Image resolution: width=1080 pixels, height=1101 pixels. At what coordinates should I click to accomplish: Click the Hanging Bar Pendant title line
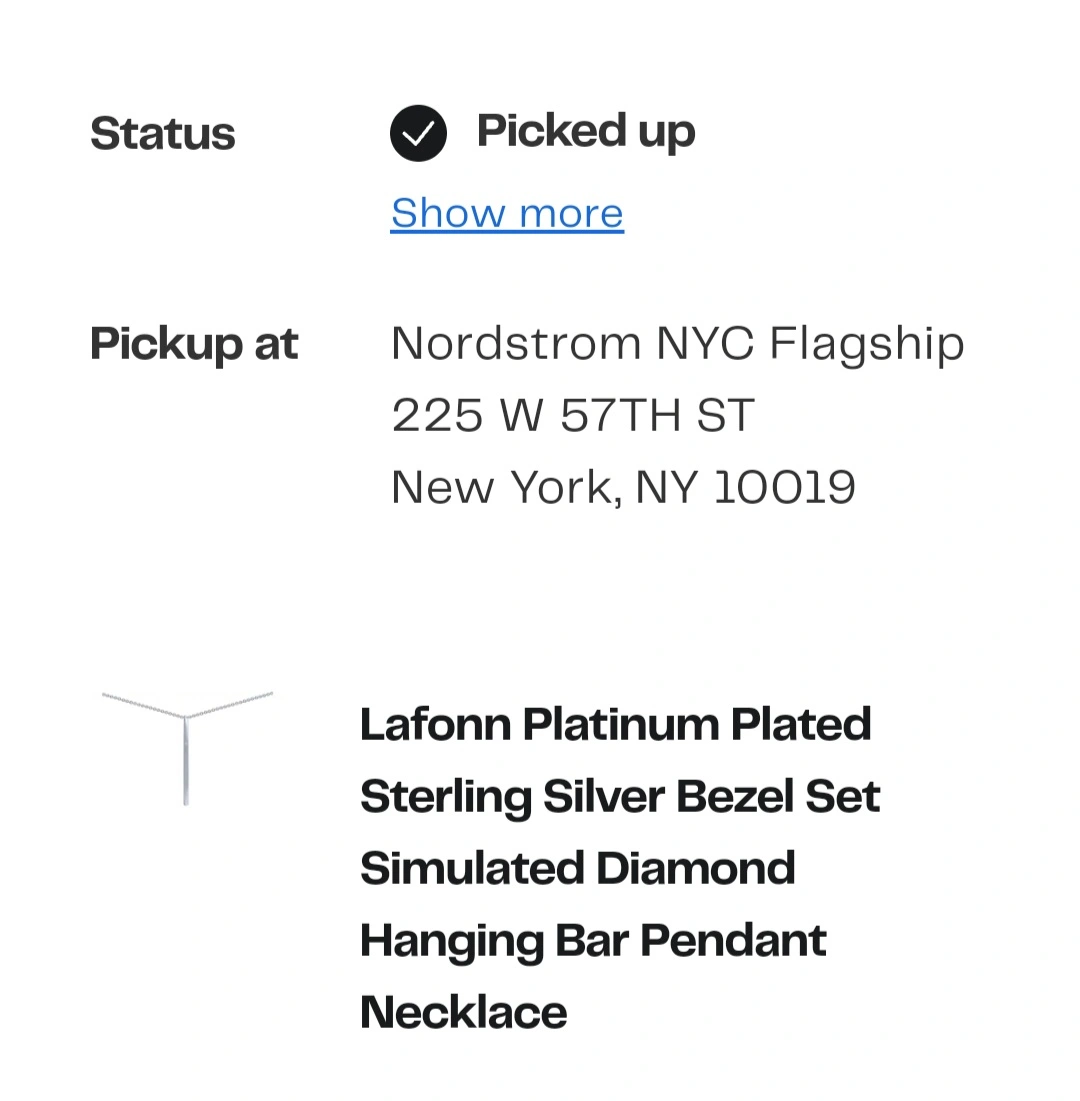pos(593,941)
